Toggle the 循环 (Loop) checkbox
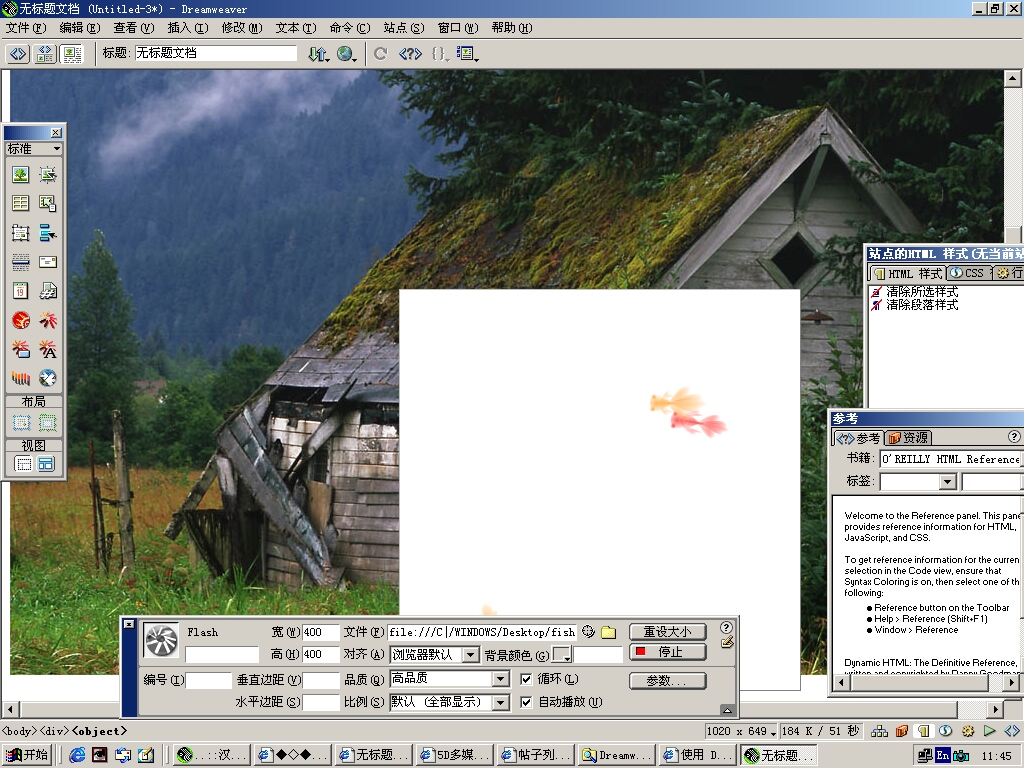The height and width of the screenshot is (768, 1024). [526, 679]
